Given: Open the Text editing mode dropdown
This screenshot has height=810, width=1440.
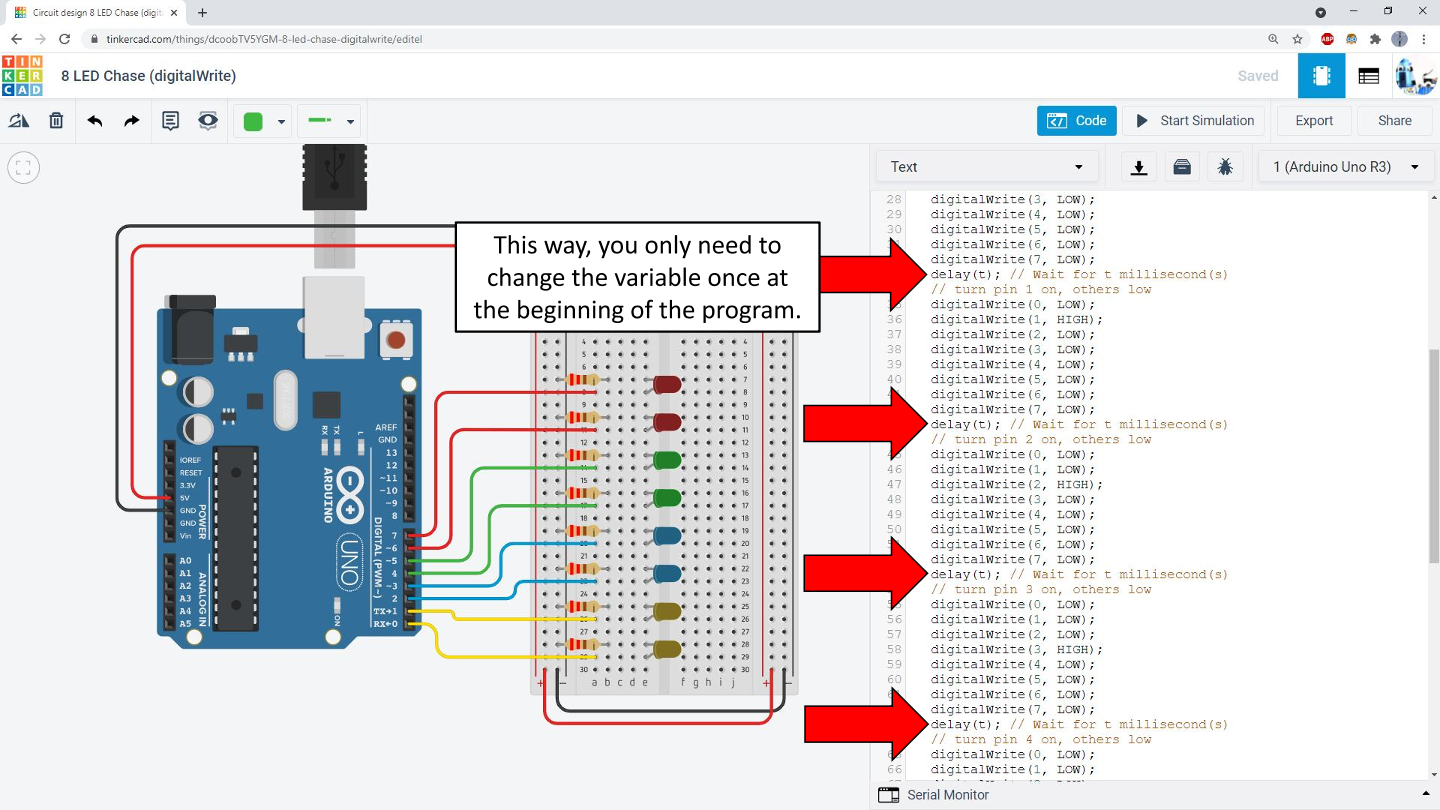Looking at the screenshot, I should click(x=987, y=167).
